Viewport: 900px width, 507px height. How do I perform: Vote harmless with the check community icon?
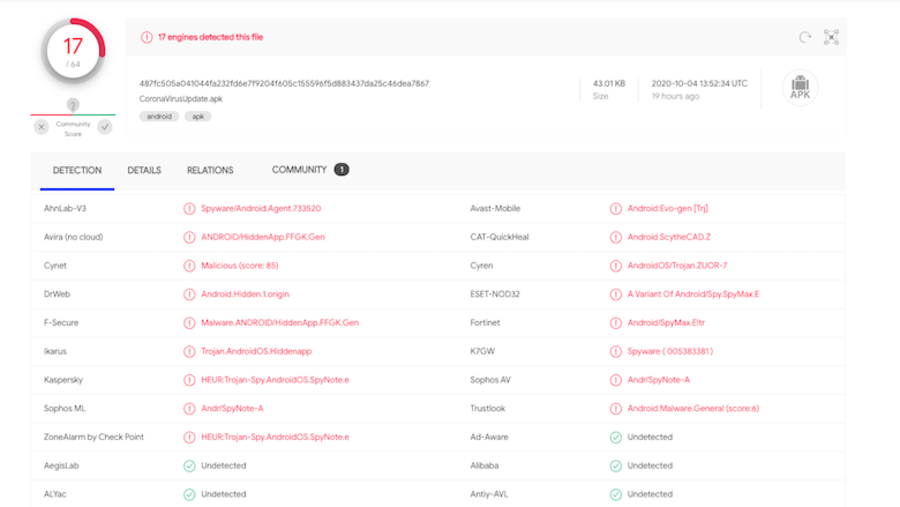104,127
